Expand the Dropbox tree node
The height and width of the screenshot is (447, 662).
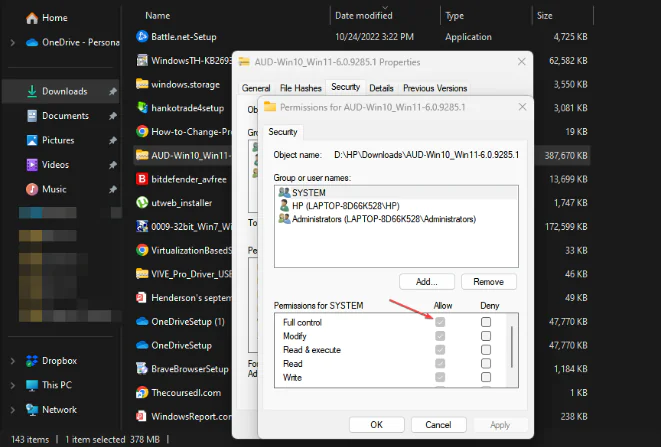(x=12, y=360)
